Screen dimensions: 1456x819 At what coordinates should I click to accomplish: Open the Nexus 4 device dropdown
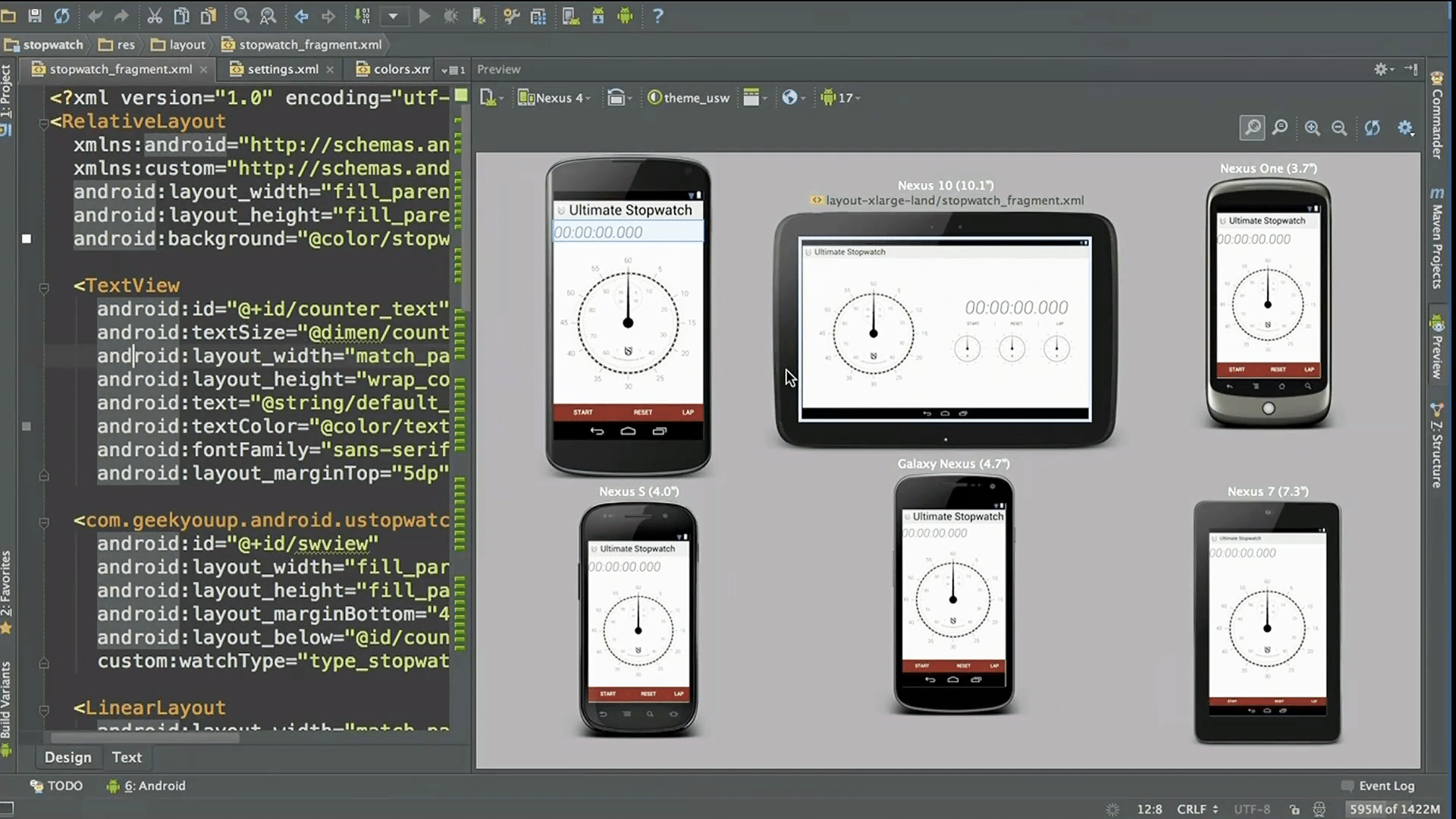pos(554,98)
